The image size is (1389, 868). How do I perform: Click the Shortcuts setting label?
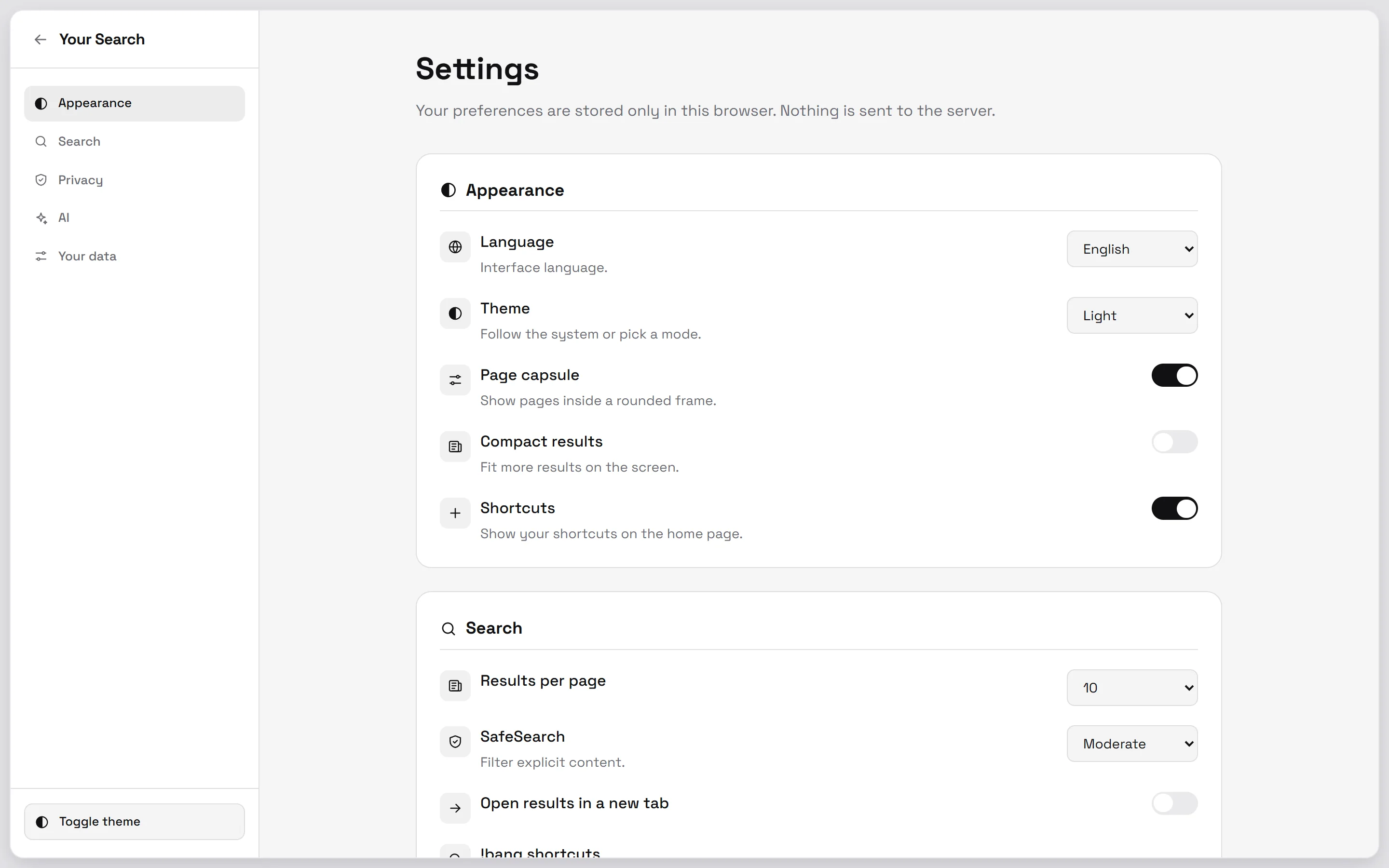coord(517,508)
